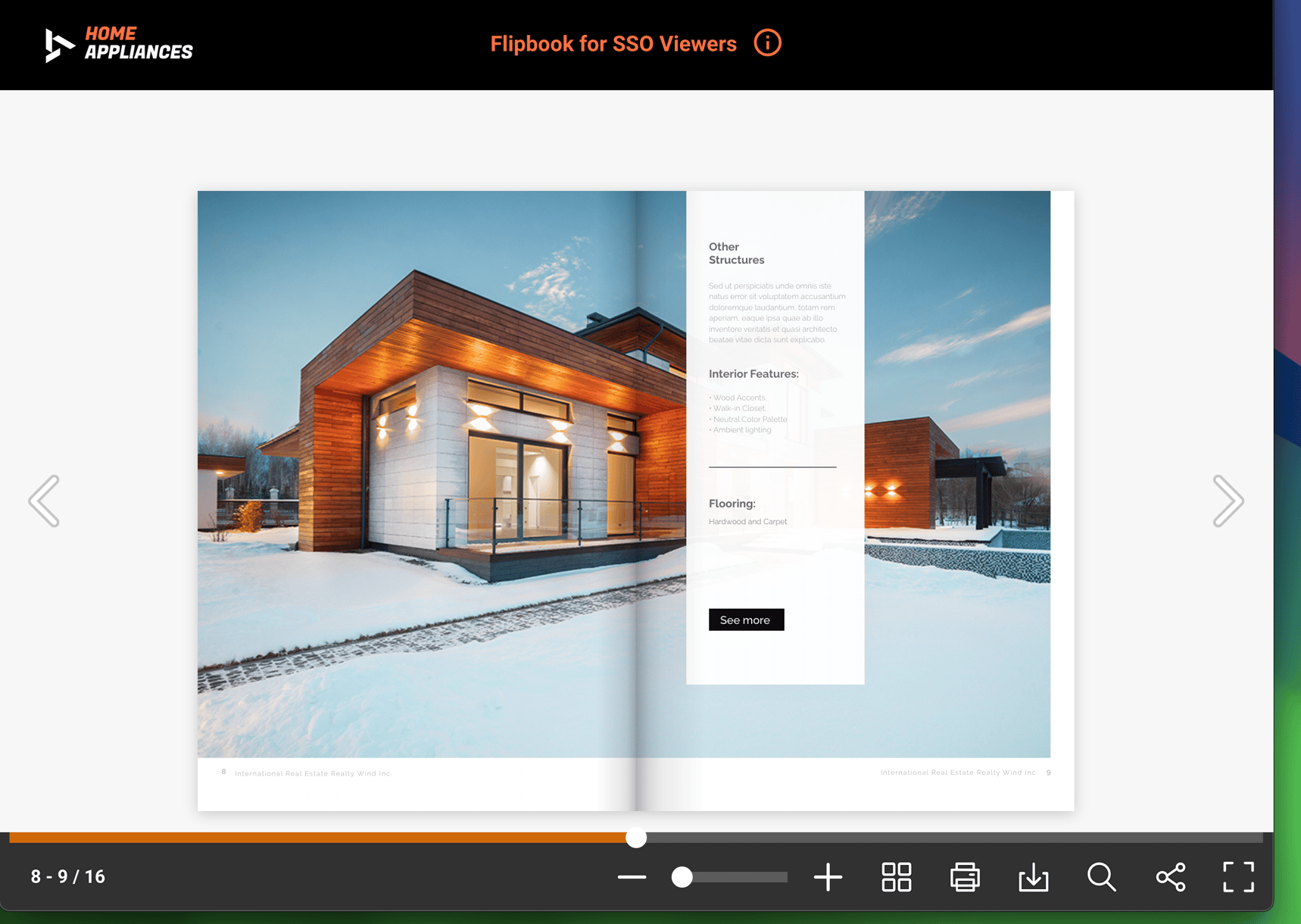The height and width of the screenshot is (924, 1301).
Task: Click the 8 - 9 / 16 page indicator
Action: click(68, 876)
